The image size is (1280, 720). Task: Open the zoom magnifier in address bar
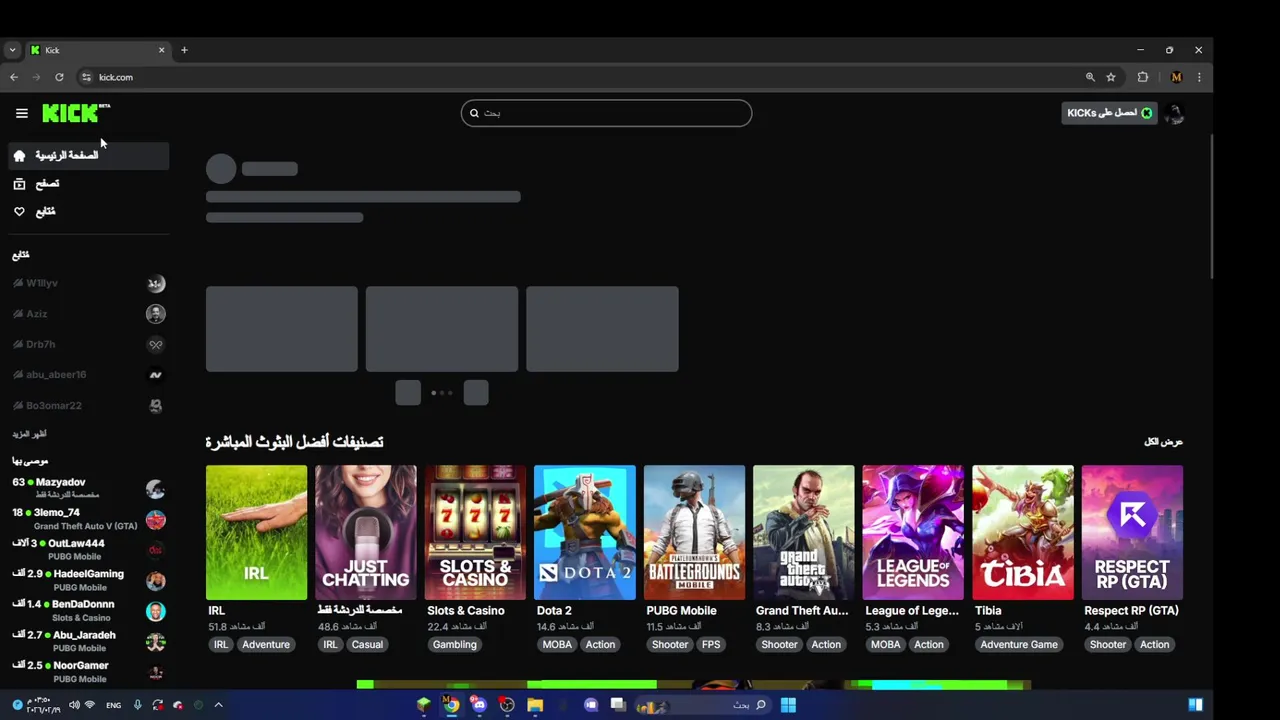1090,77
